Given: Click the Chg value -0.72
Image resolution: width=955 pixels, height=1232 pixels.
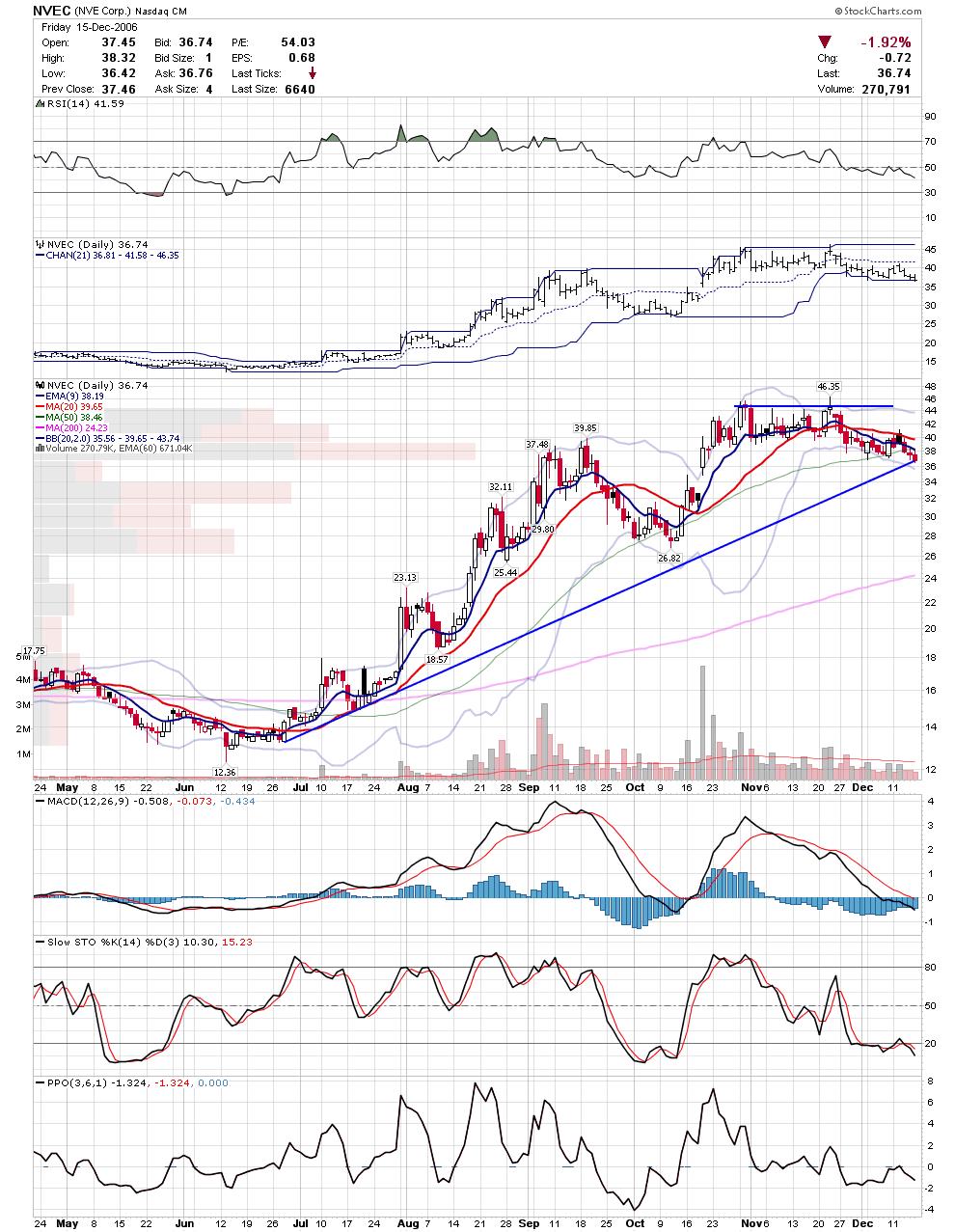Looking at the screenshot, I should click(896, 58).
